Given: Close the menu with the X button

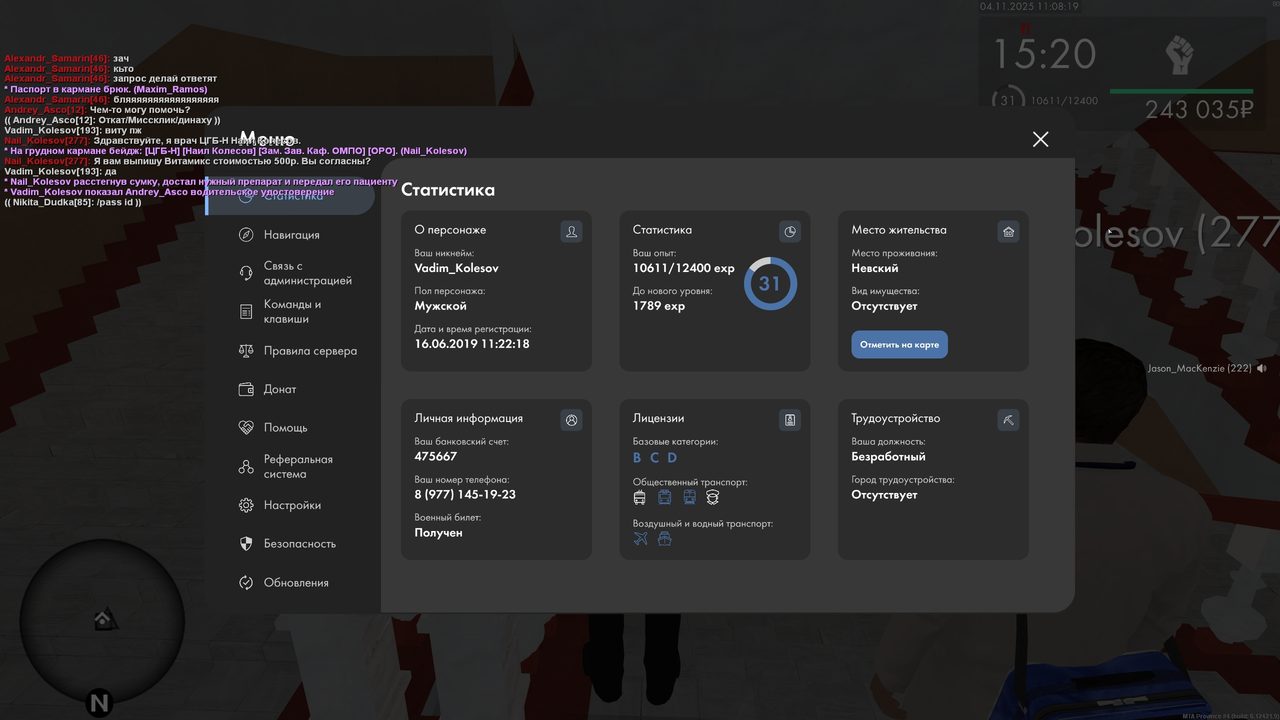Looking at the screenshot, I should [x=1041, y=139].
